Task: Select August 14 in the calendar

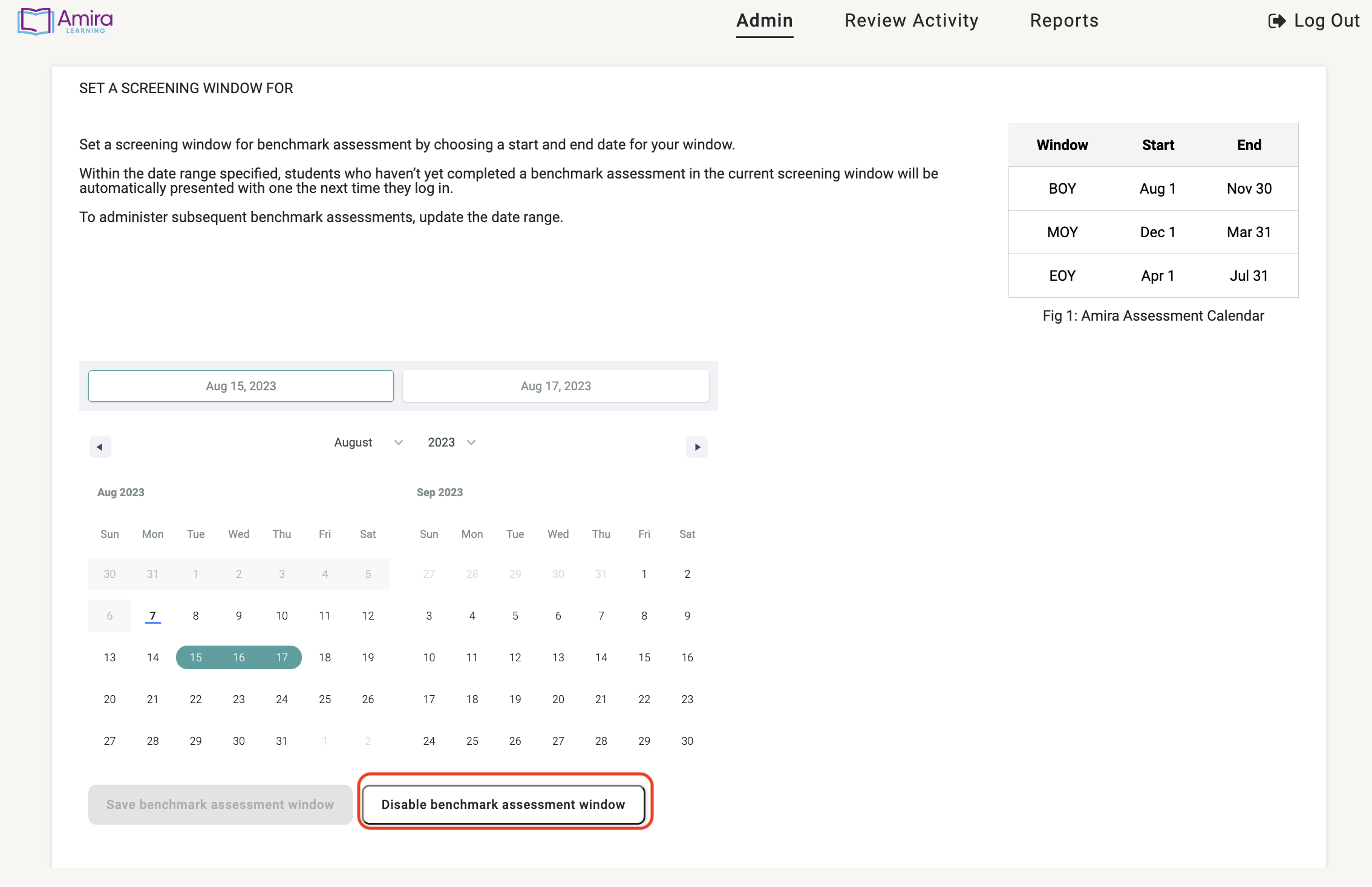Action: pos(152,658)
